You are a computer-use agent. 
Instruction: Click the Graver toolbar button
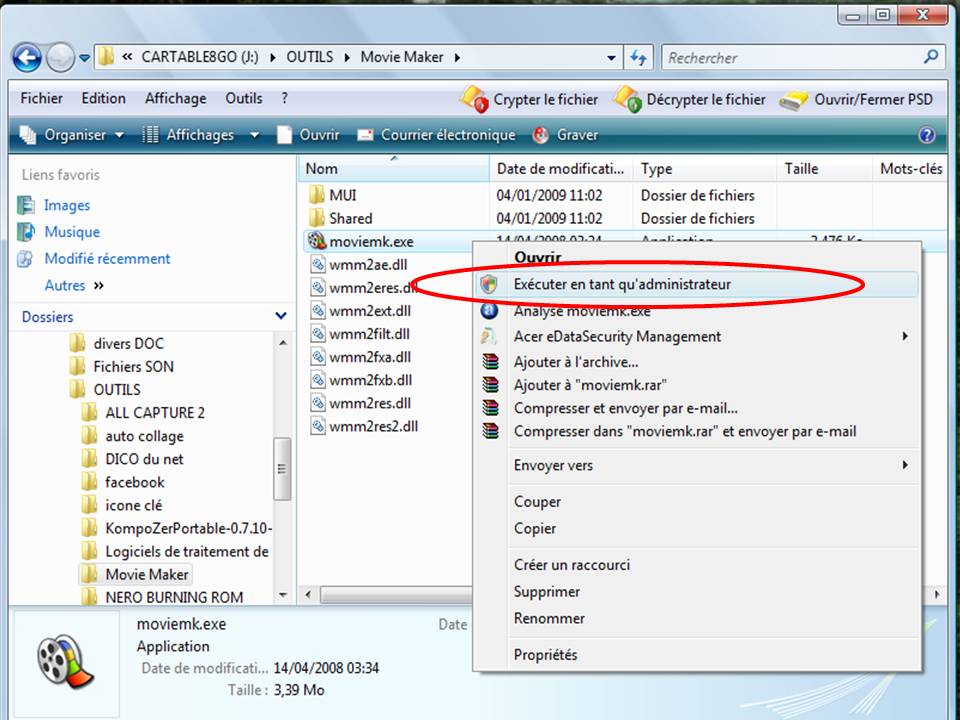(x=566, y=135)
